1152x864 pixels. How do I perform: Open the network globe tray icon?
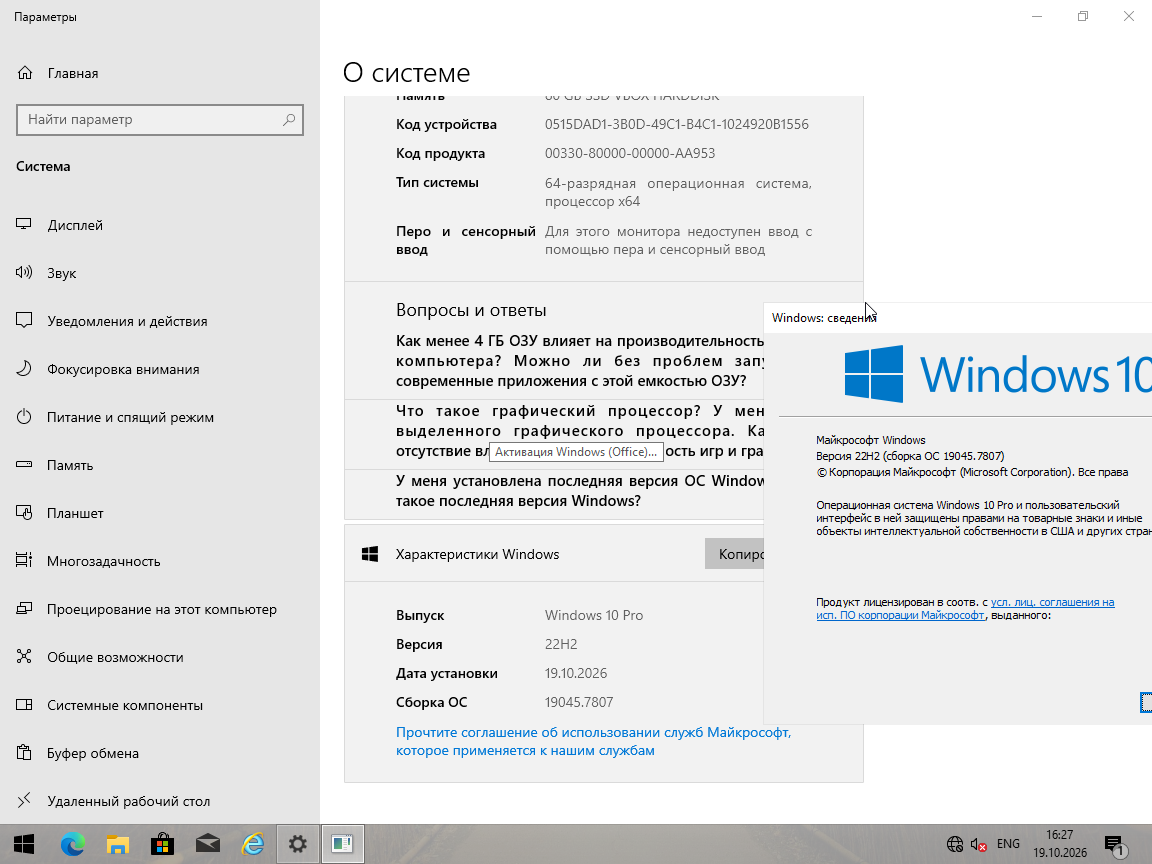(x=954, y=844)
